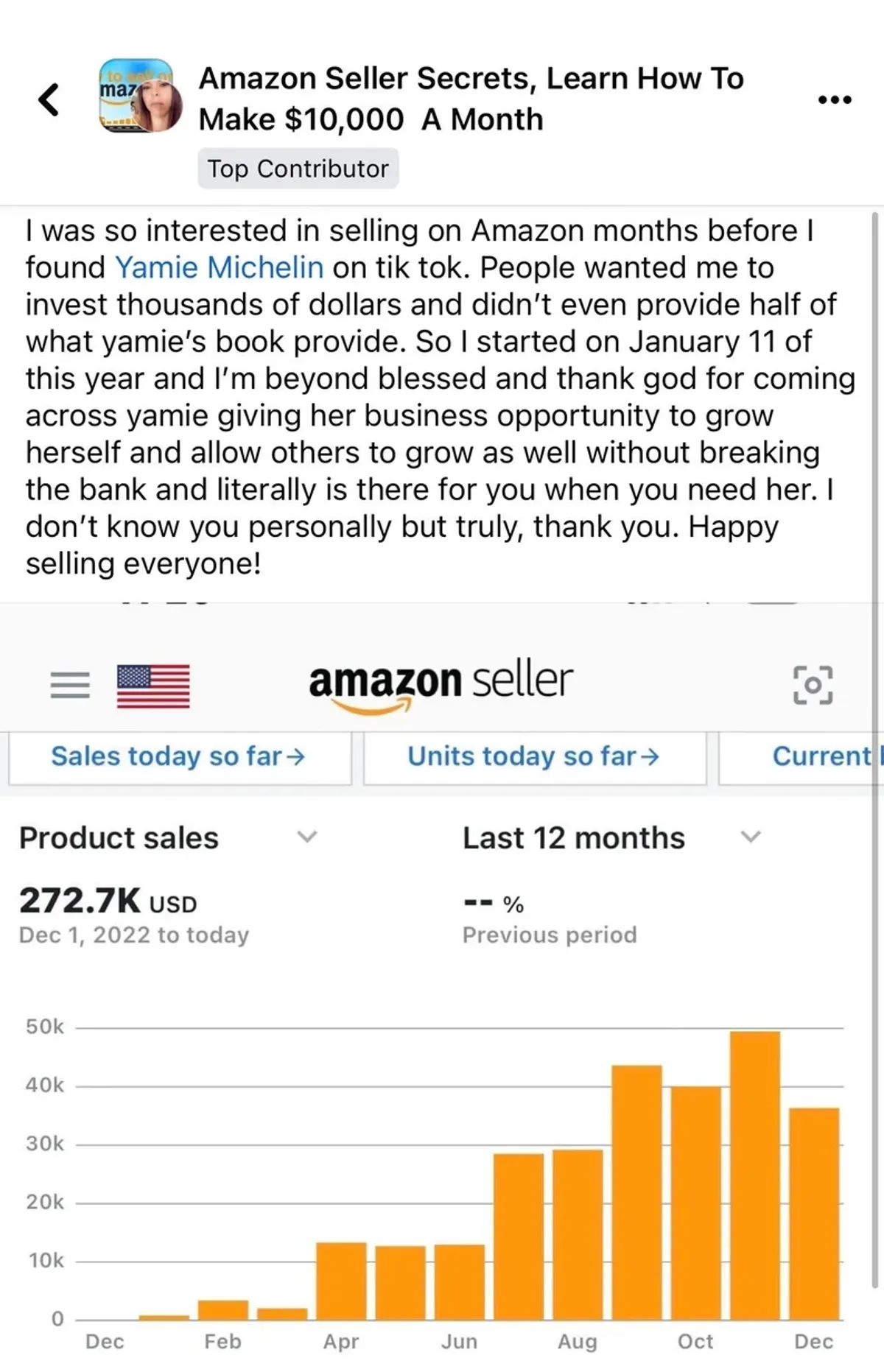The width and height of the screenshot is (884, 1372).
Task: Open the three-dot options menu
Action: point(835,99)
